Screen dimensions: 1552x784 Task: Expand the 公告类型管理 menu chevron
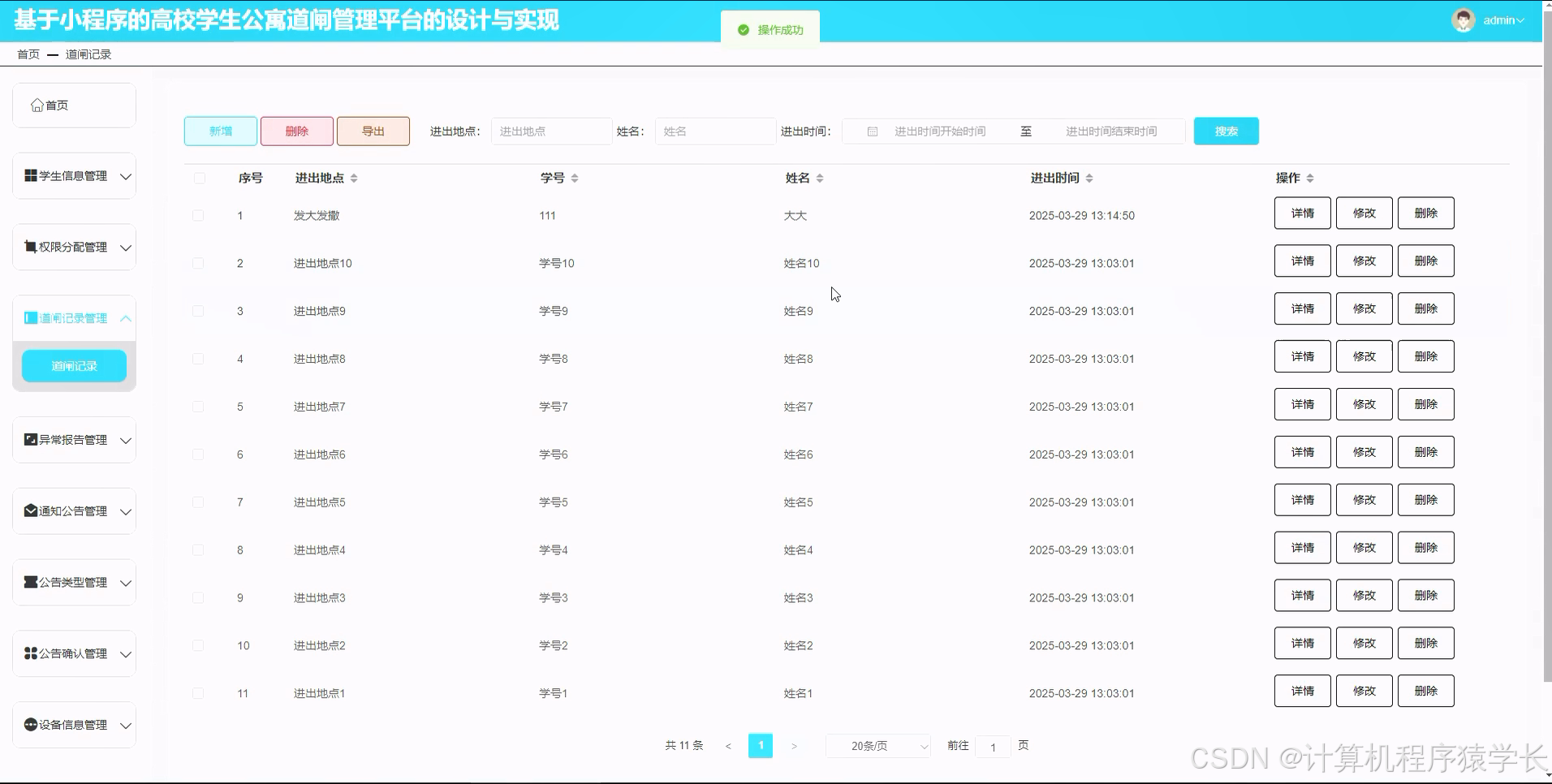tap(126, 582)
